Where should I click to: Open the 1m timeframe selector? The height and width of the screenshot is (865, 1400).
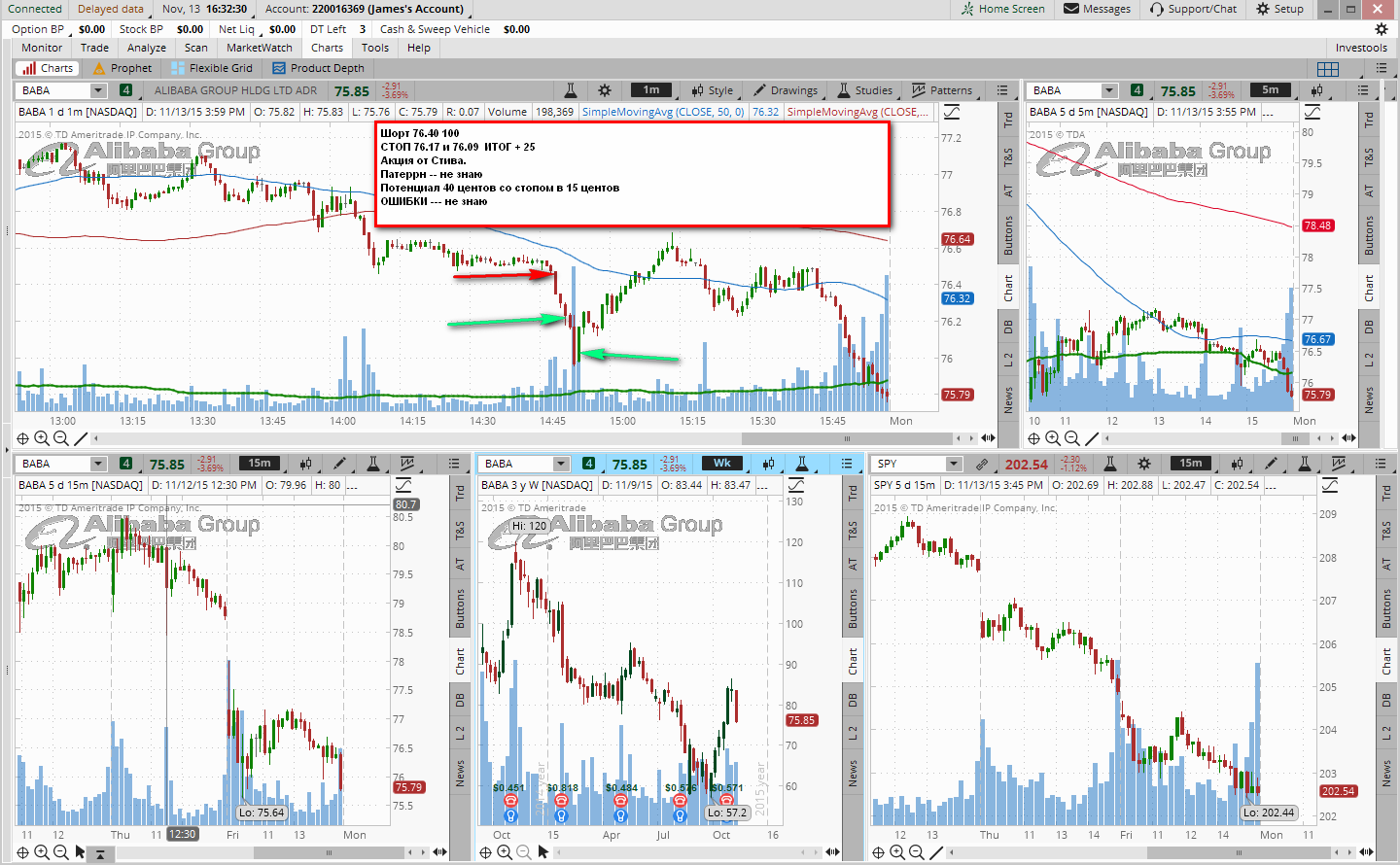pyautogui.click(x=651, y=90)
